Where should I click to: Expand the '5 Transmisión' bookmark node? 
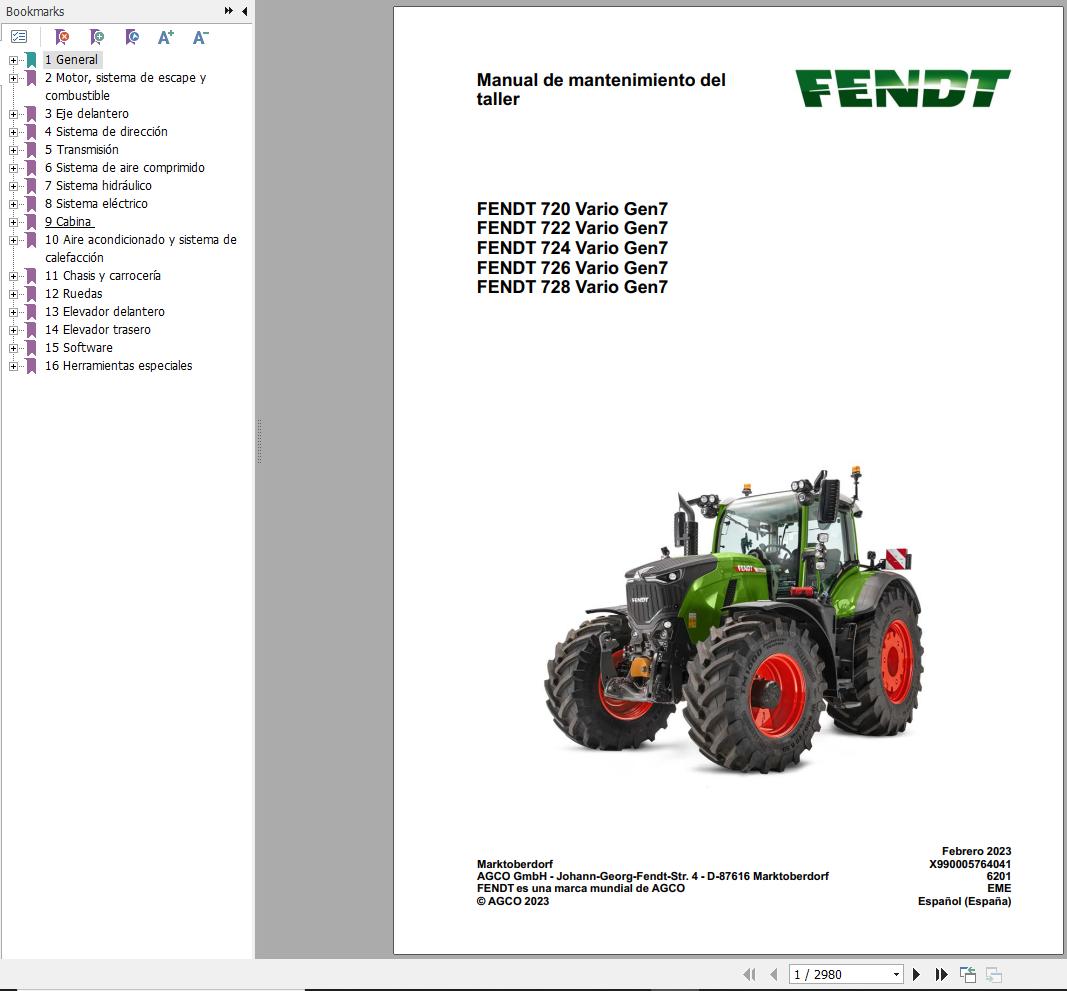coord(13,150)
